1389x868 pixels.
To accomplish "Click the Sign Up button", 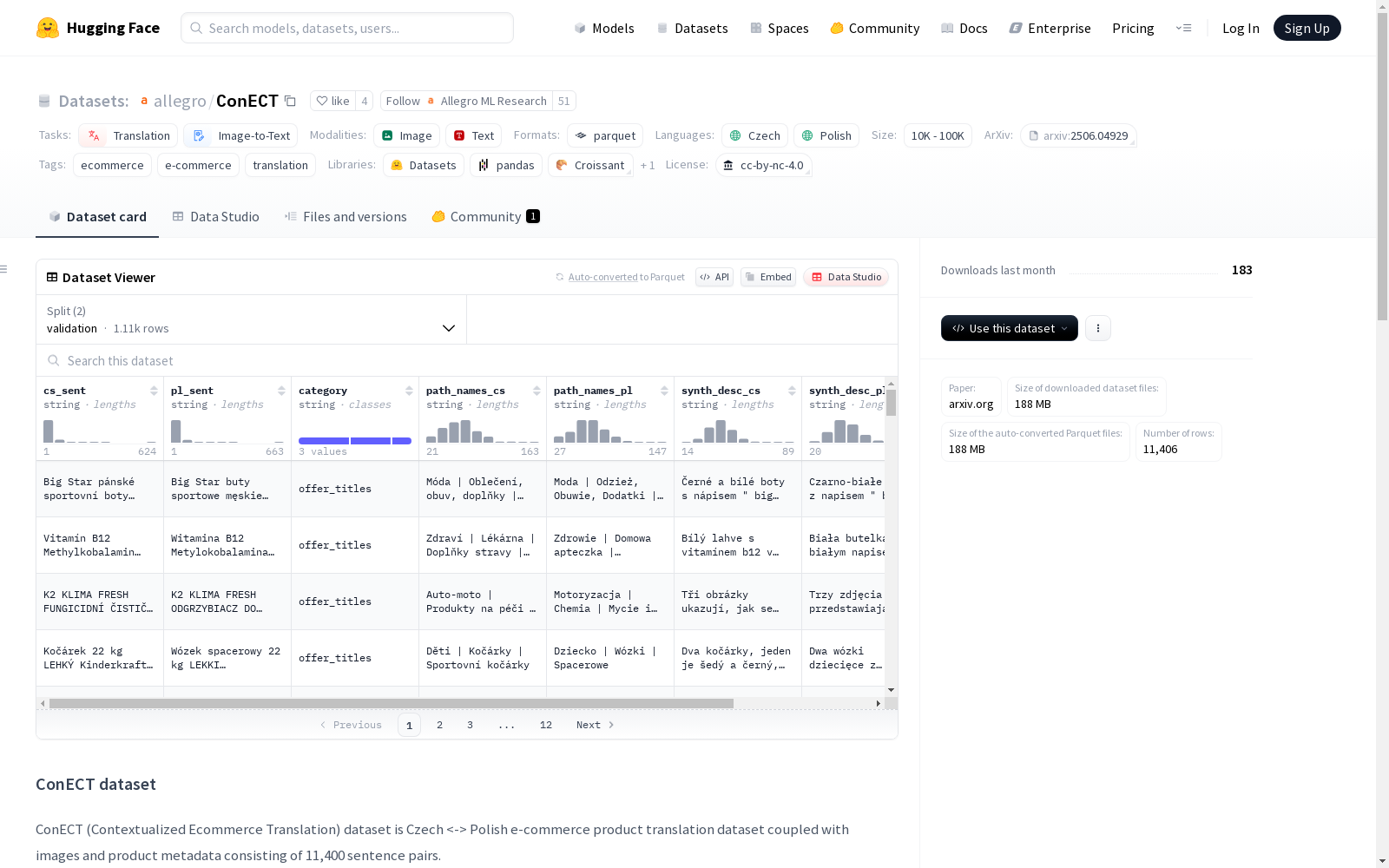I will pyautogui.click(x=1307, y=28).
